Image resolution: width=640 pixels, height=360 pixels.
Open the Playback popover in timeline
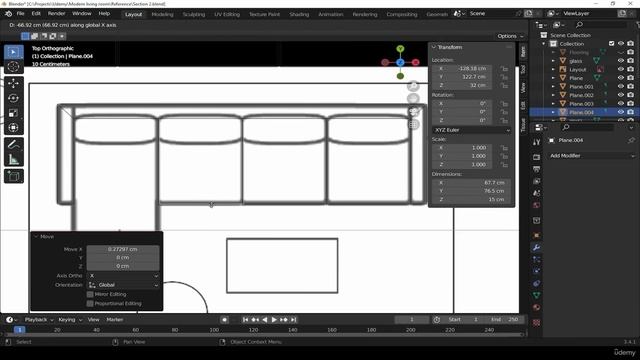[39, 320]
